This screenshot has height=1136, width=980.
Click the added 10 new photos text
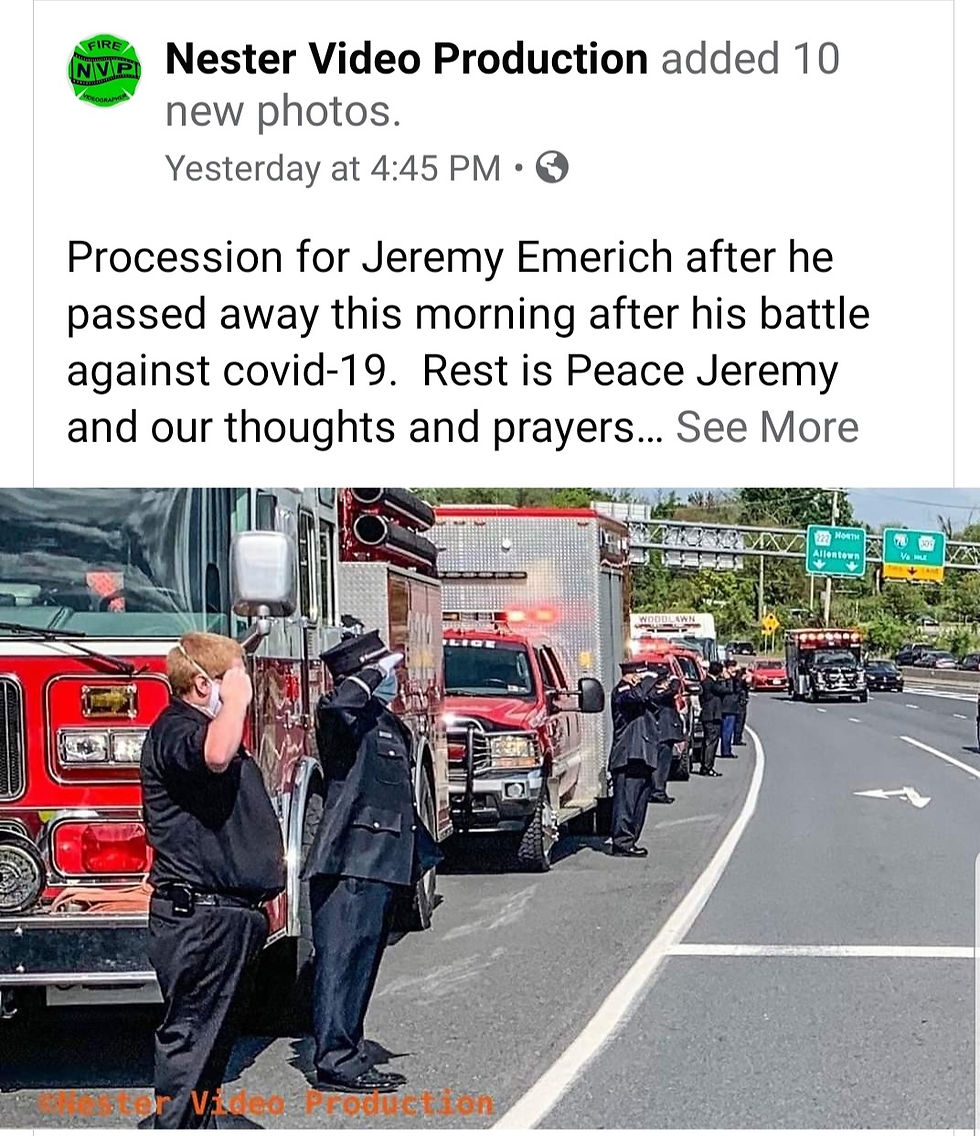click(x=503, y=85)
